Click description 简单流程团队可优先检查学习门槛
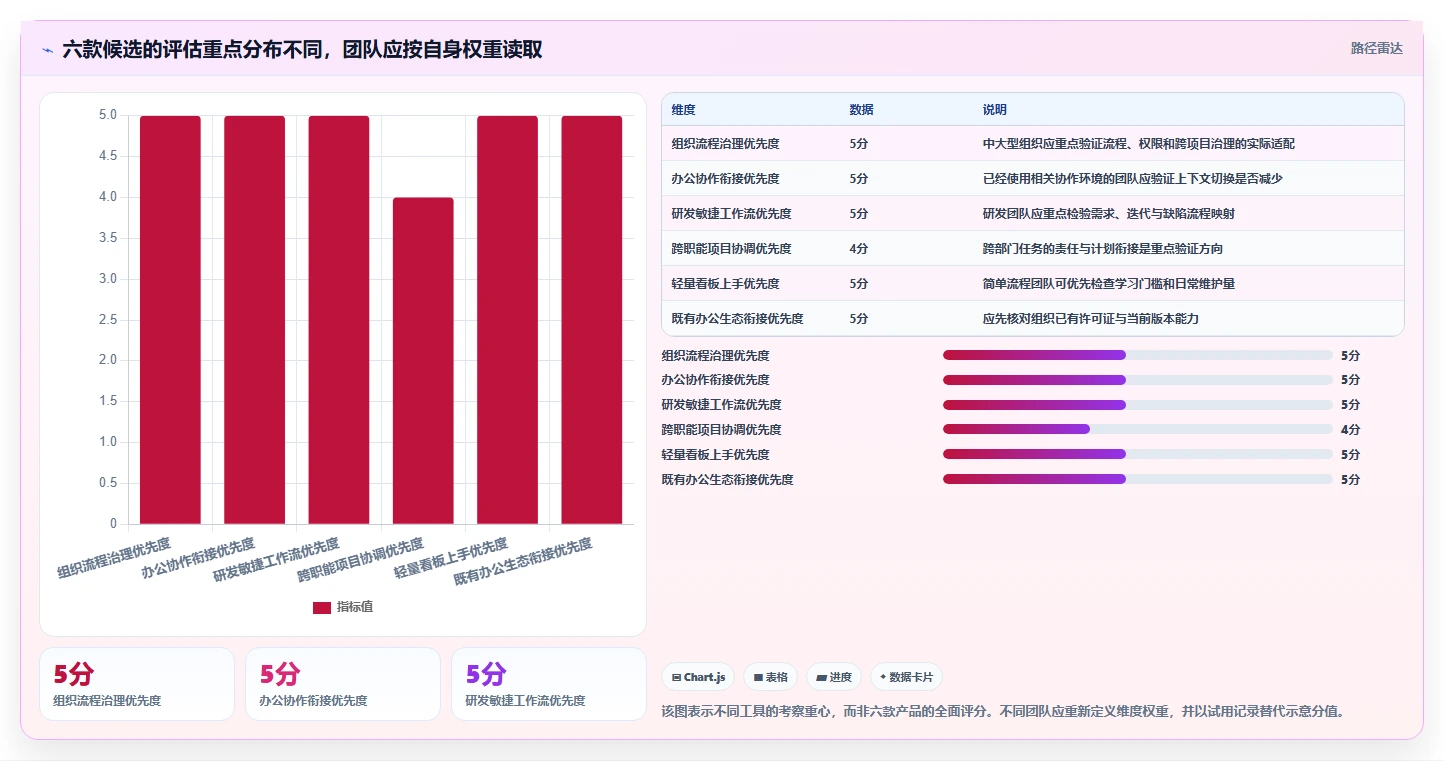 [1109, 284]
